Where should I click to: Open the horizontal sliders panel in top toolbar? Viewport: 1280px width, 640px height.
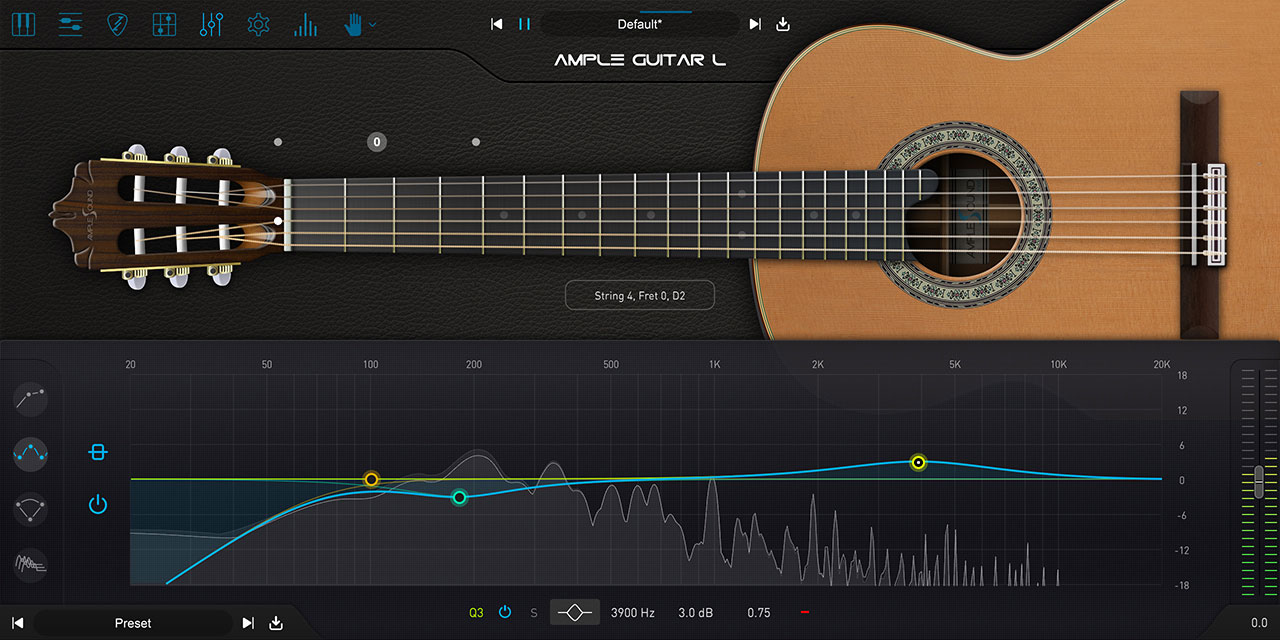point(70,24)
